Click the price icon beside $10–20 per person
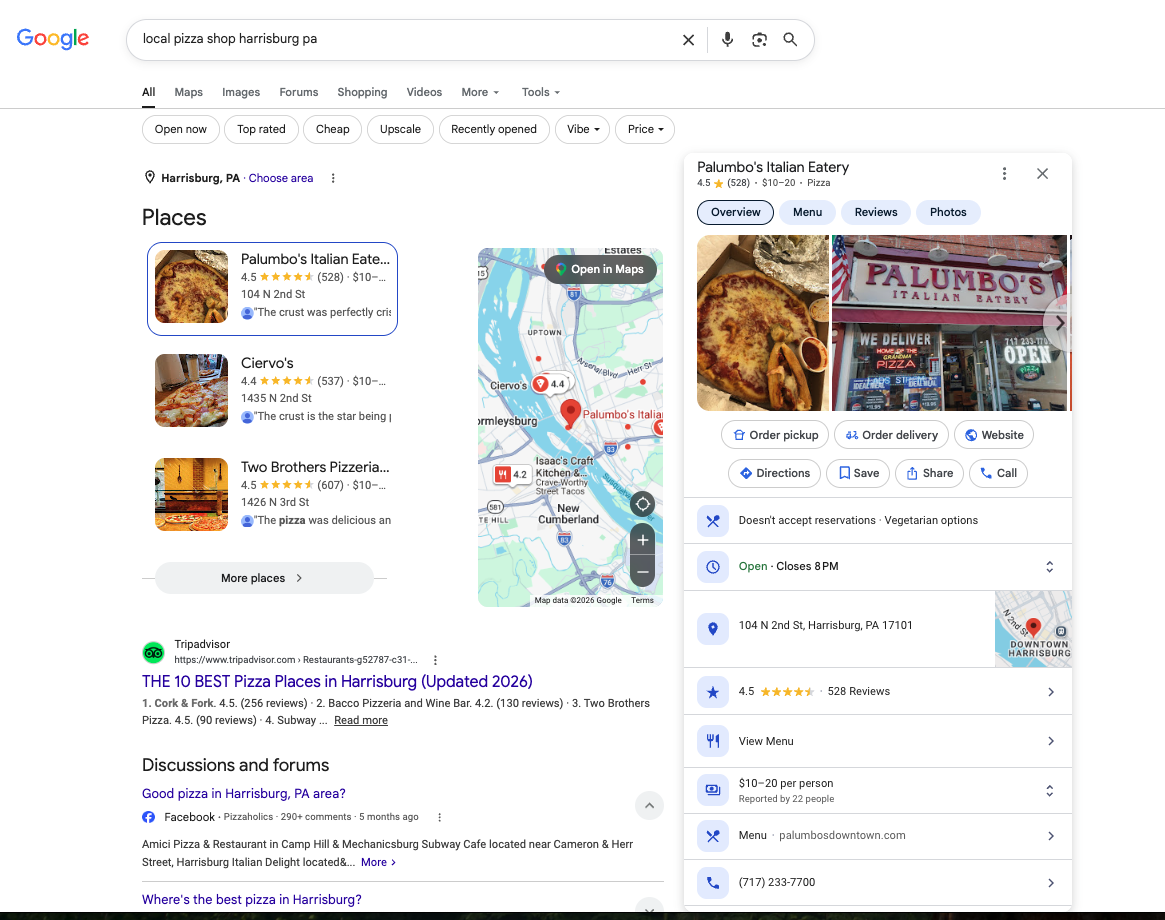 tap(713, 790)
